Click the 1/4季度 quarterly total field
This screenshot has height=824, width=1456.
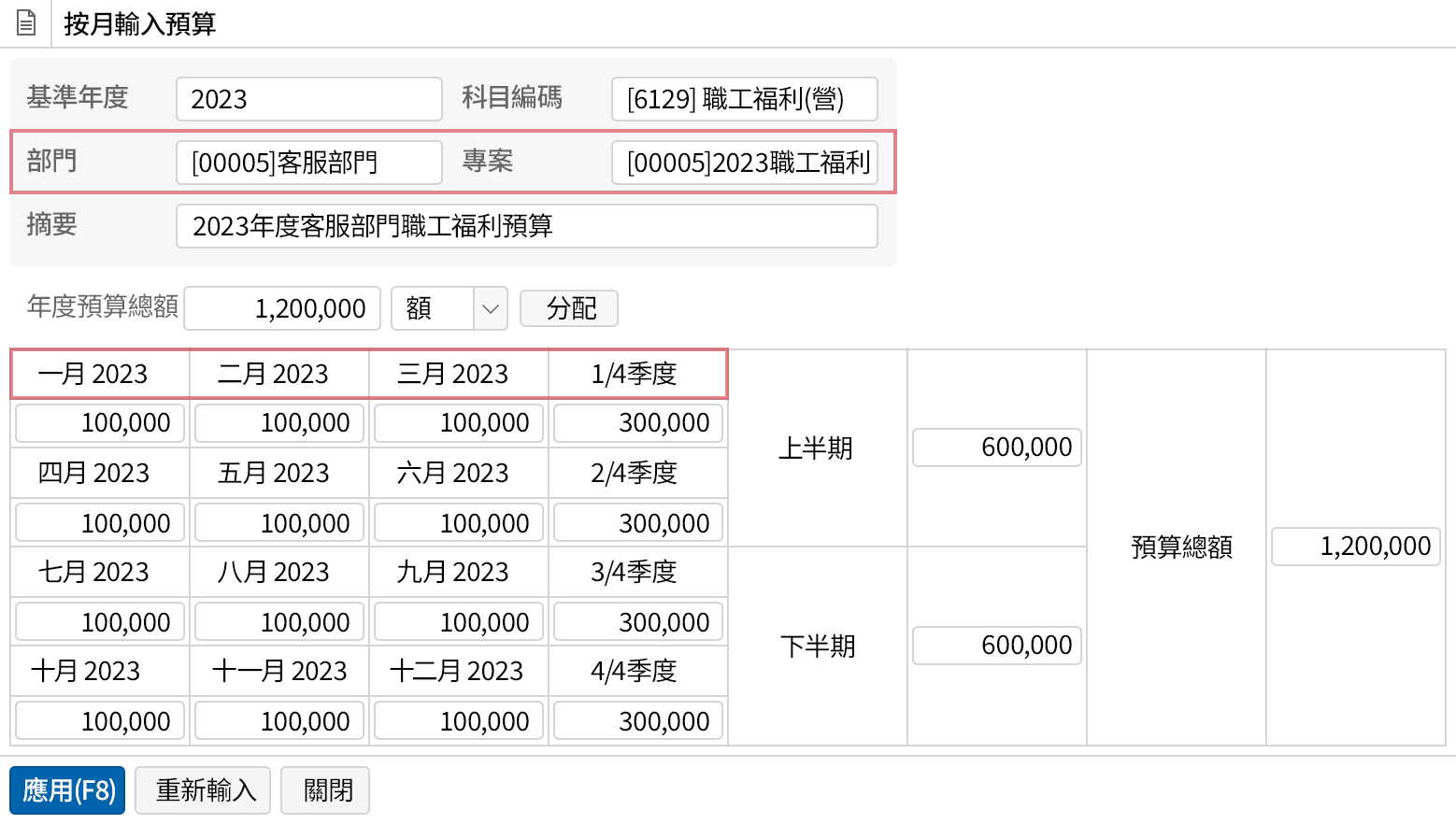[x=637, y=422]
